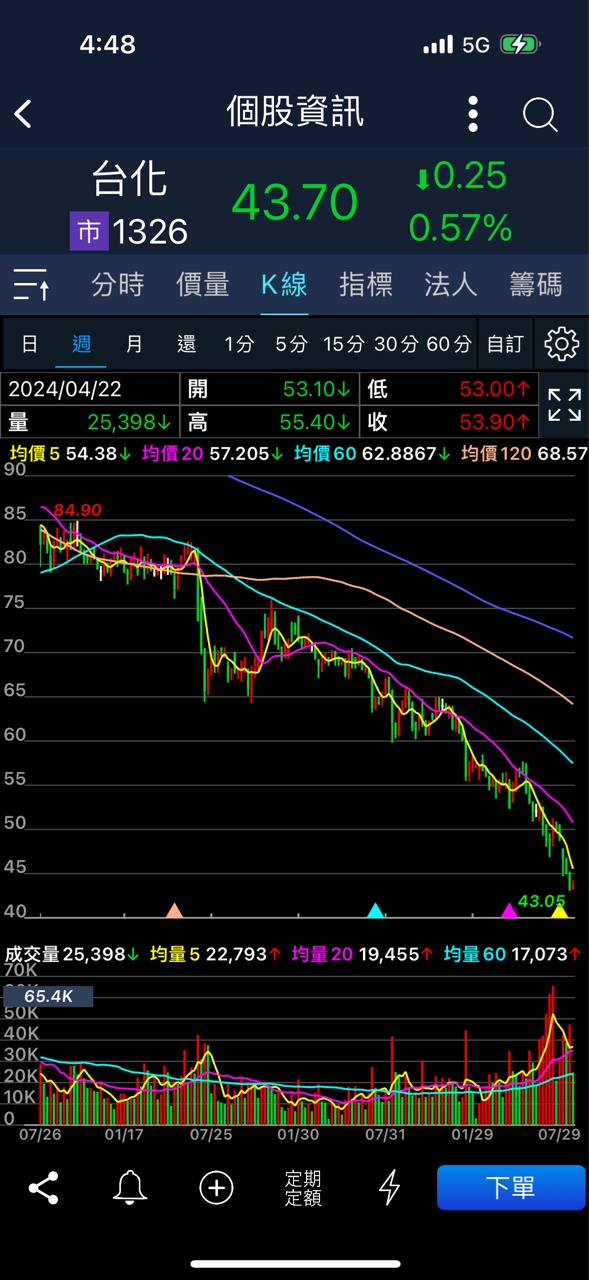Select the 月 monthly period
This screenshot has height=1280, width=589.
[134, 344]
